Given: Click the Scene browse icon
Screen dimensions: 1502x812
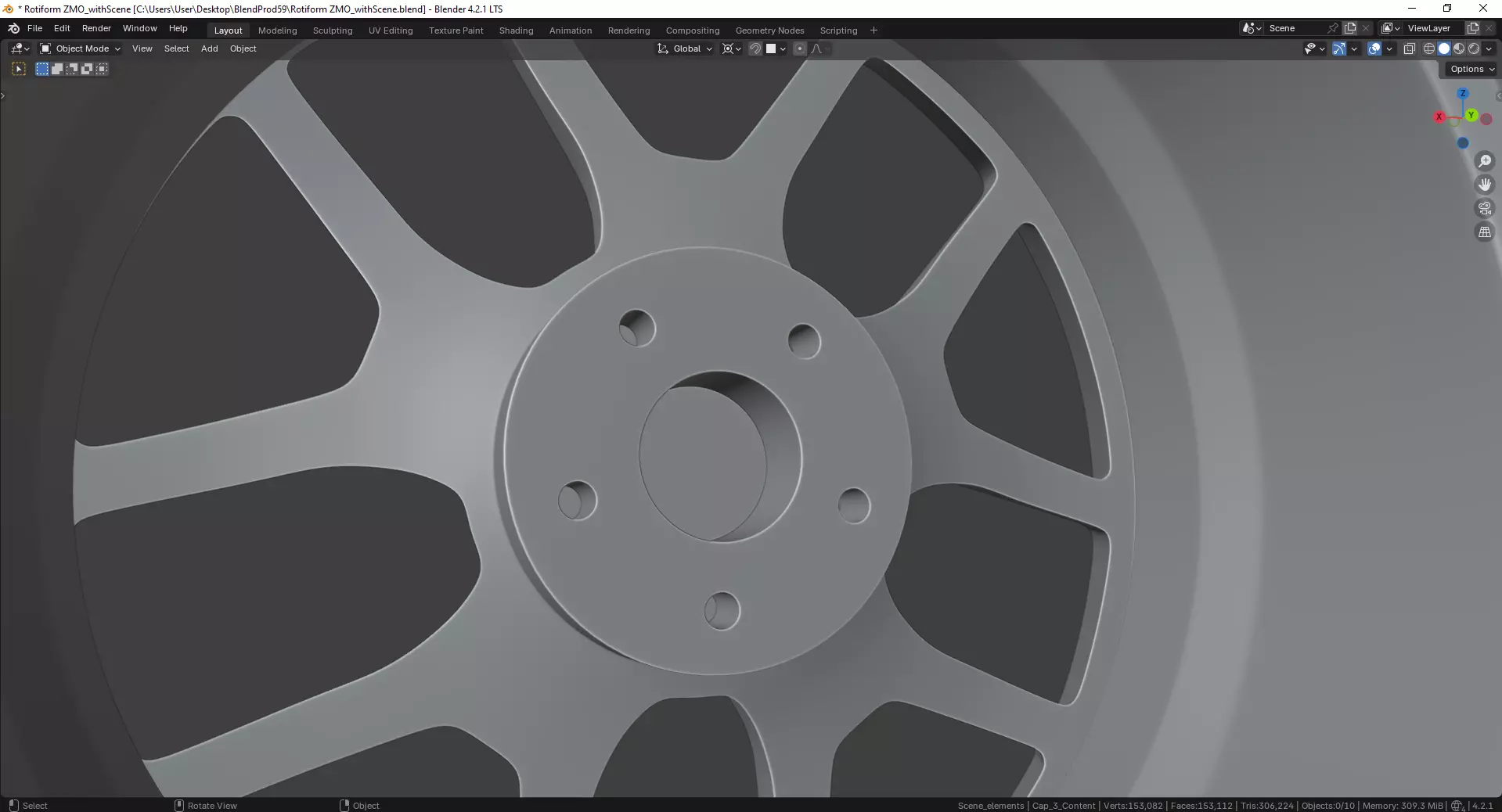Looking at the screenshot, I should pos(1252,28).
